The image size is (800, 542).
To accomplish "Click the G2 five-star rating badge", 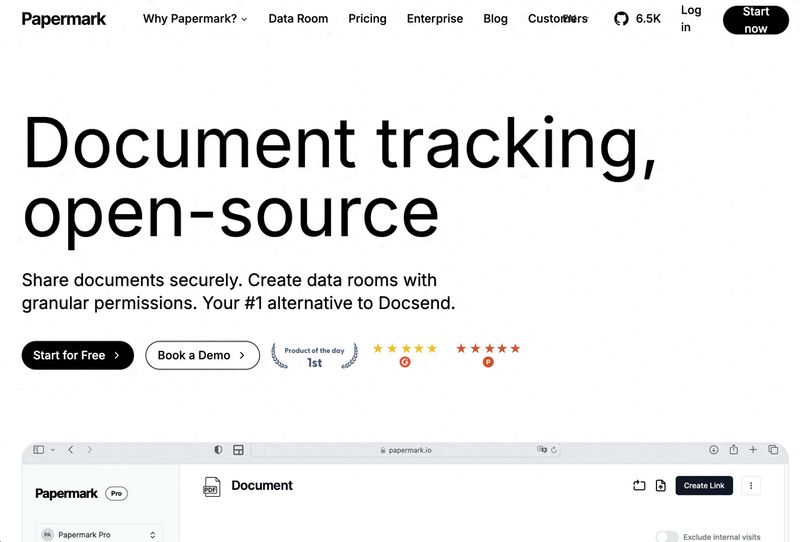I will pos(405,355).
